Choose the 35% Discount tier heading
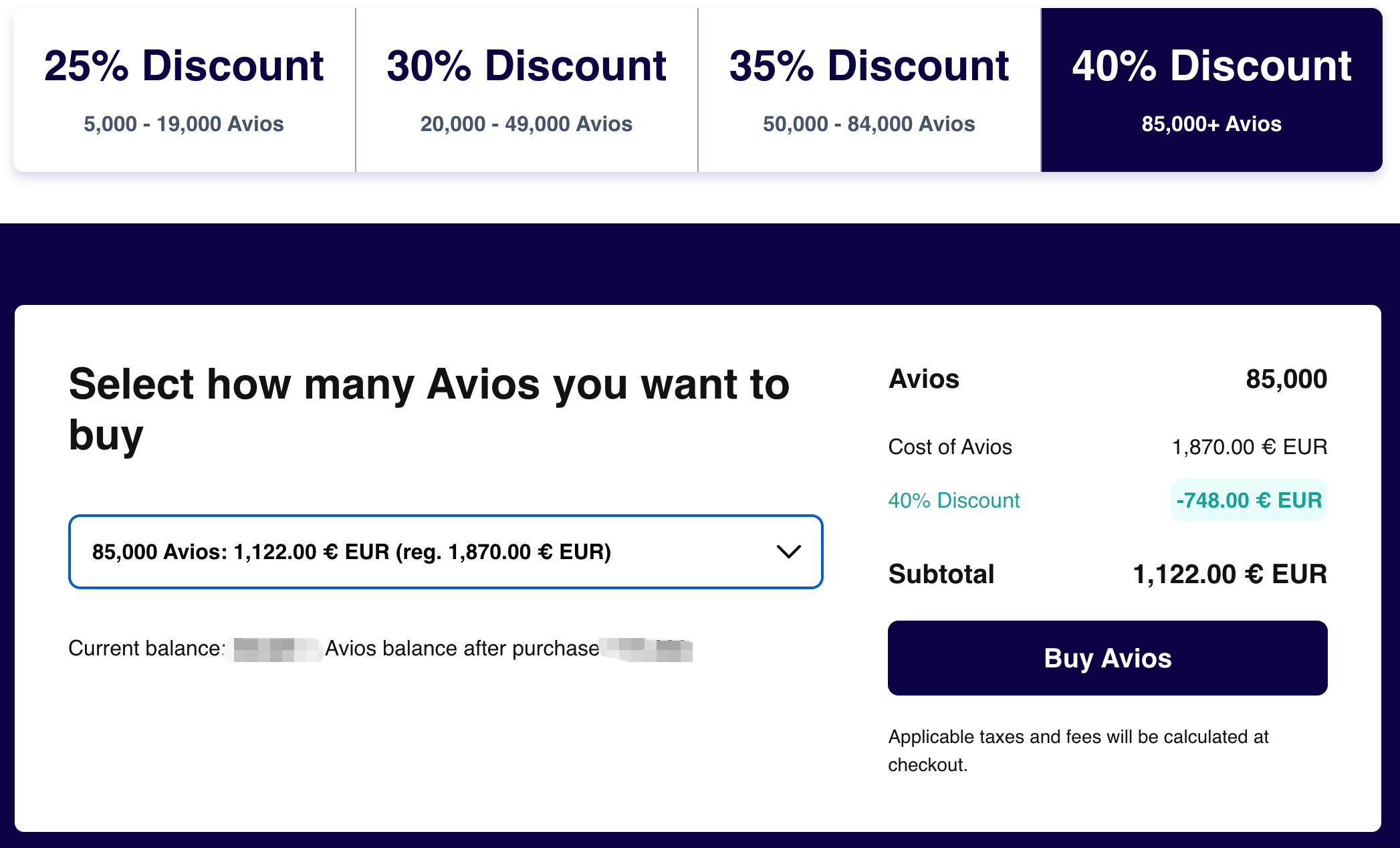Image resolution: width=1400 pixels, height=848 pixels. pyautogui.click(x=868, y=66)
